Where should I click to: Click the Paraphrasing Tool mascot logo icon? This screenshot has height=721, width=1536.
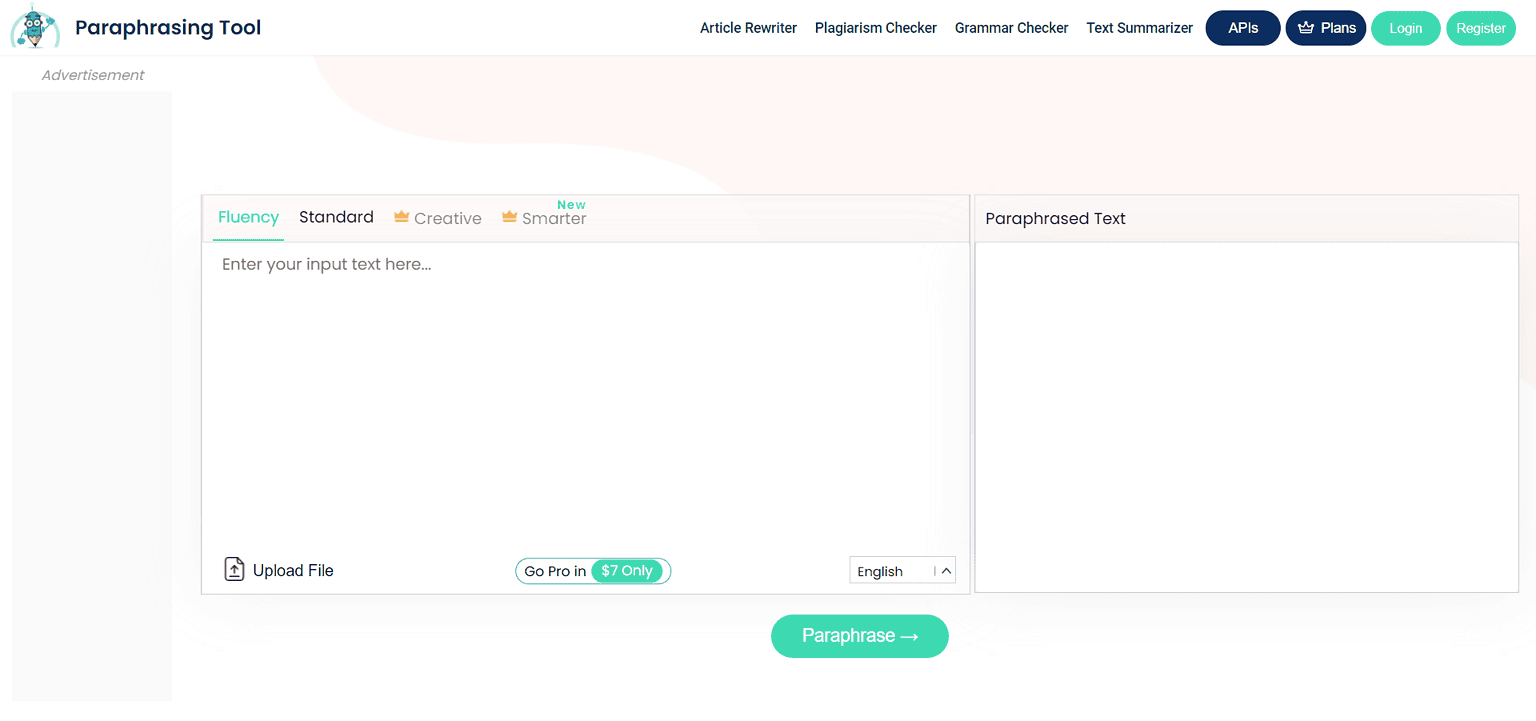34,27
